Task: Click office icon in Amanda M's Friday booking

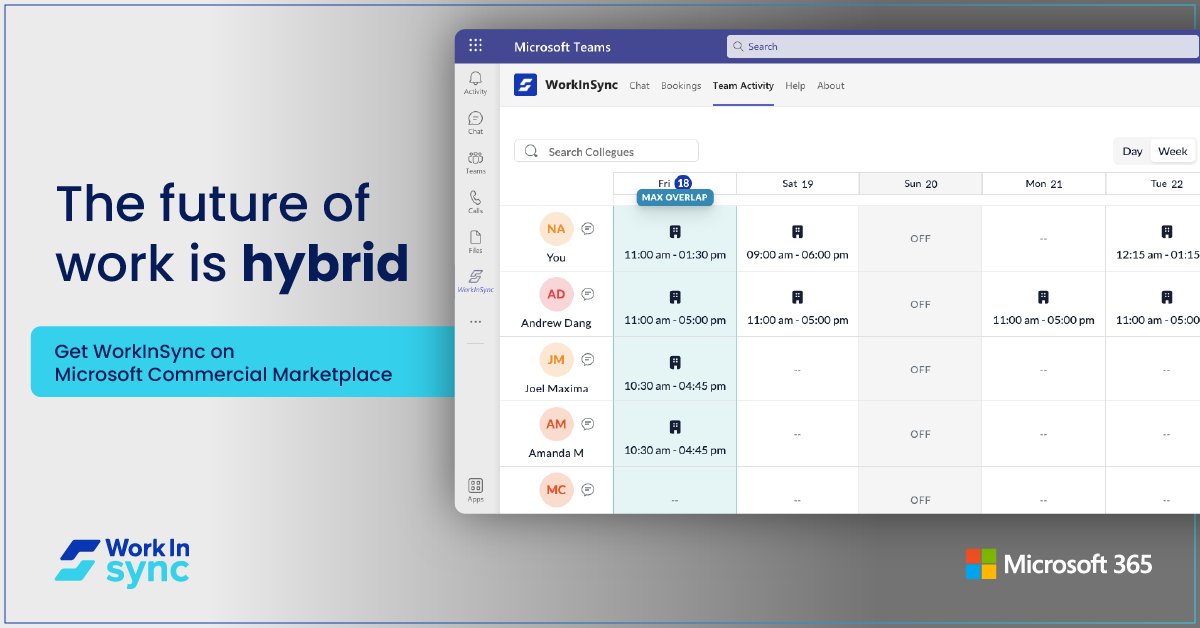Action: coord(675,427)
